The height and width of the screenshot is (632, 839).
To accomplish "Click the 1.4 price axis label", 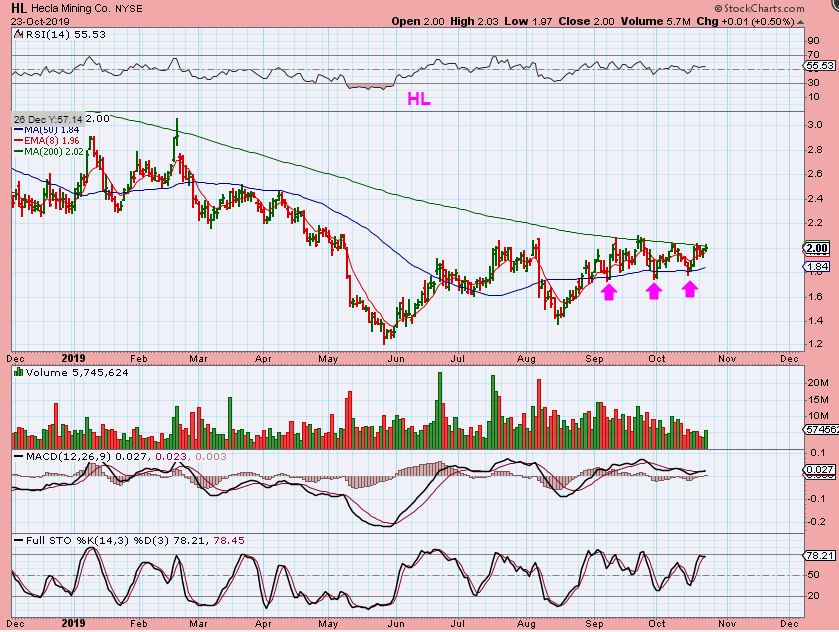I will pos(815,321).
